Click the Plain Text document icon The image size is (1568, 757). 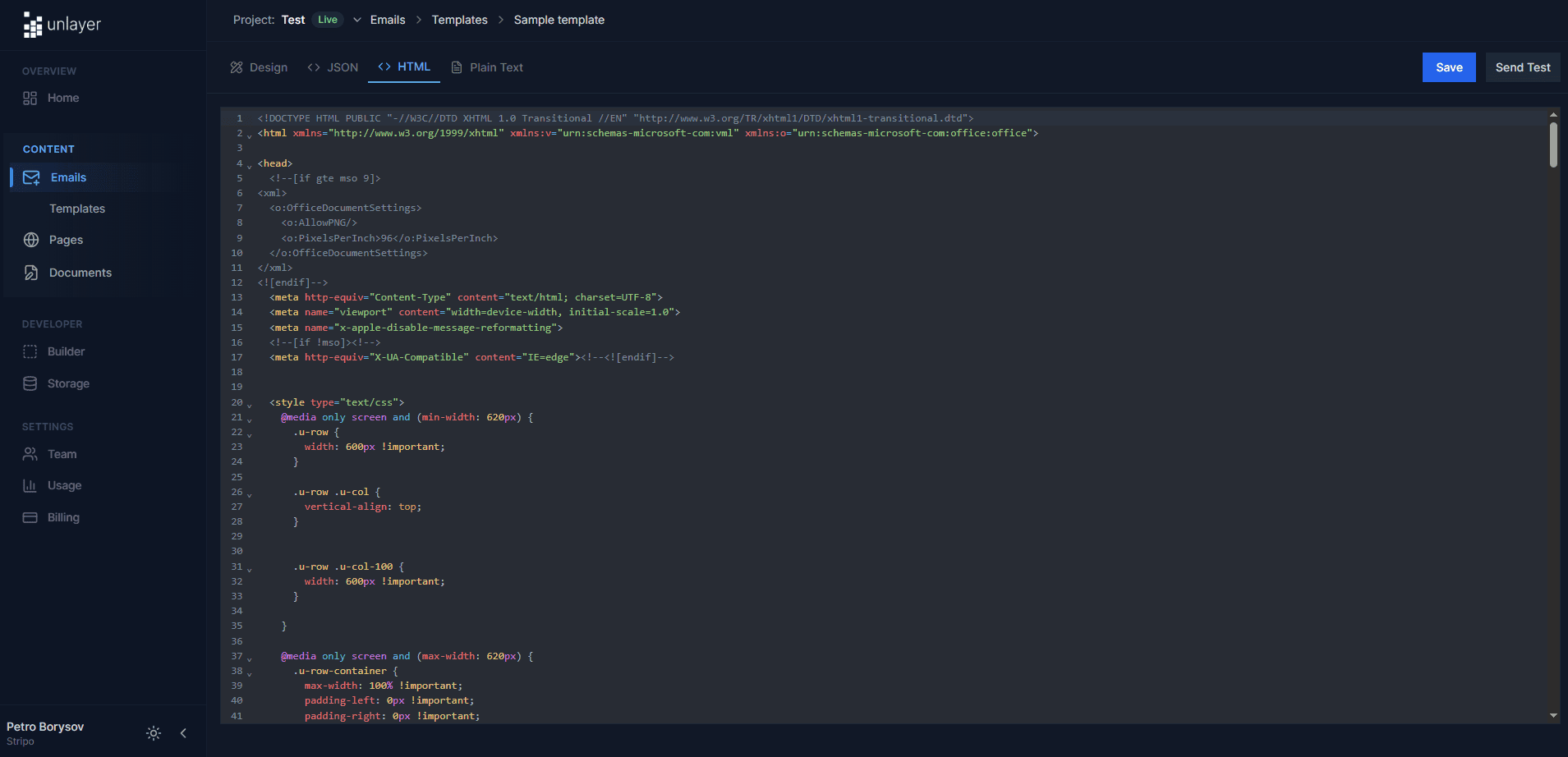tap(457, 67)
